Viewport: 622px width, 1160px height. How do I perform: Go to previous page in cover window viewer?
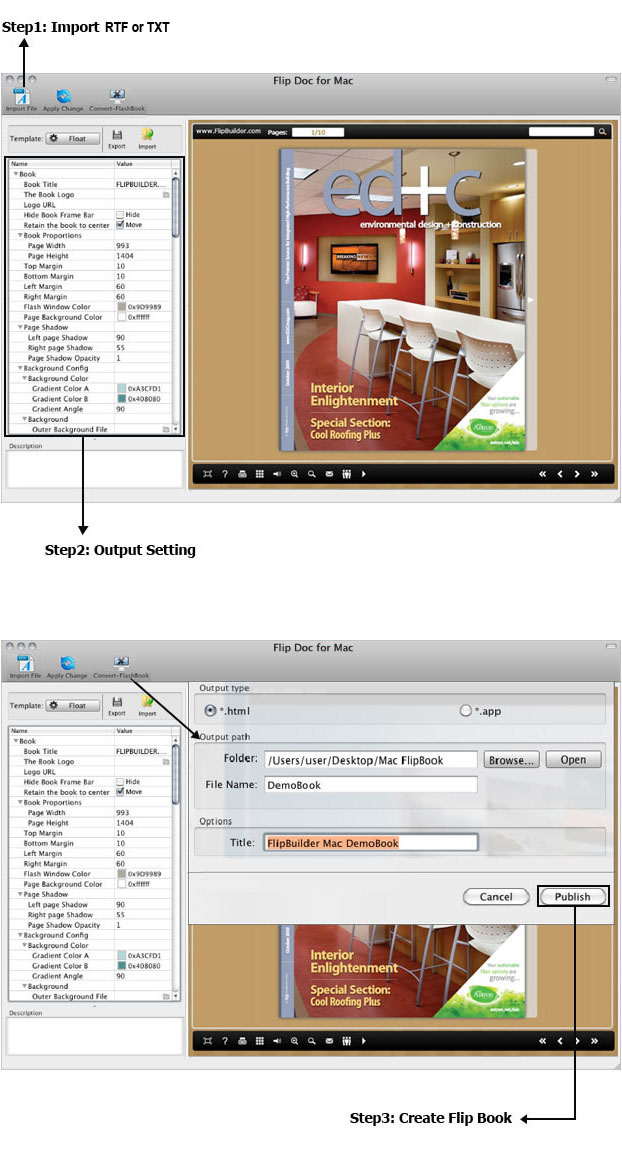click(x=560, y=474)
